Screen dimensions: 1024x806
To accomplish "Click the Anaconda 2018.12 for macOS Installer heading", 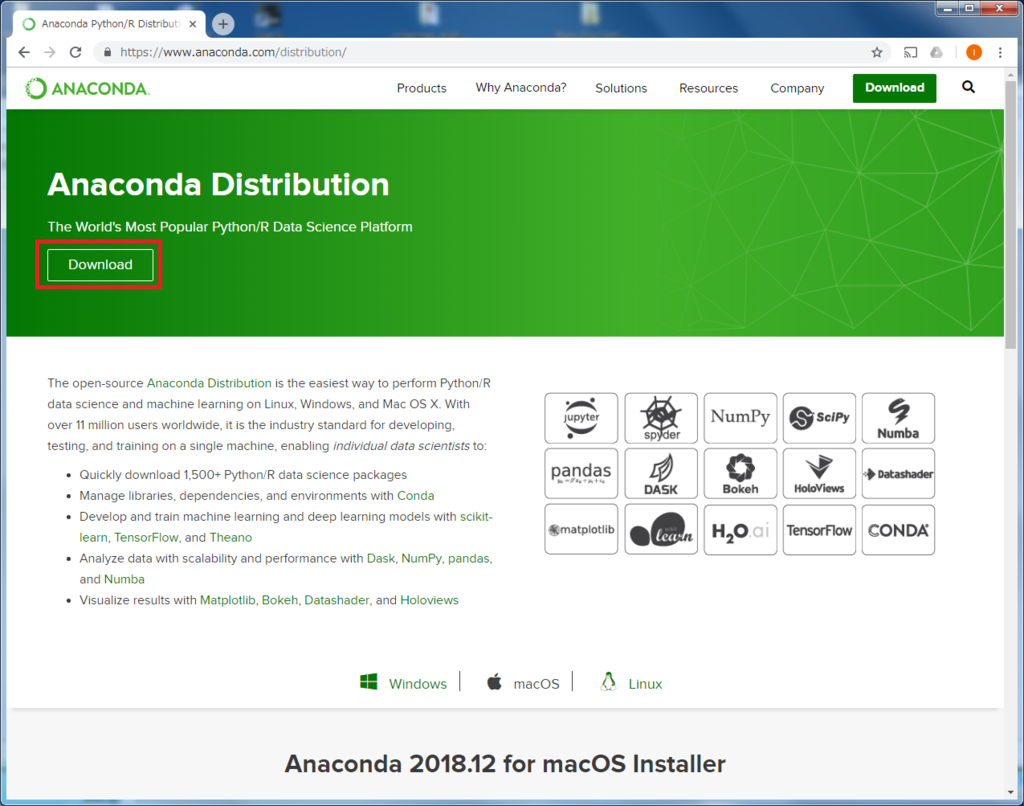I will (x=505, y=764).
